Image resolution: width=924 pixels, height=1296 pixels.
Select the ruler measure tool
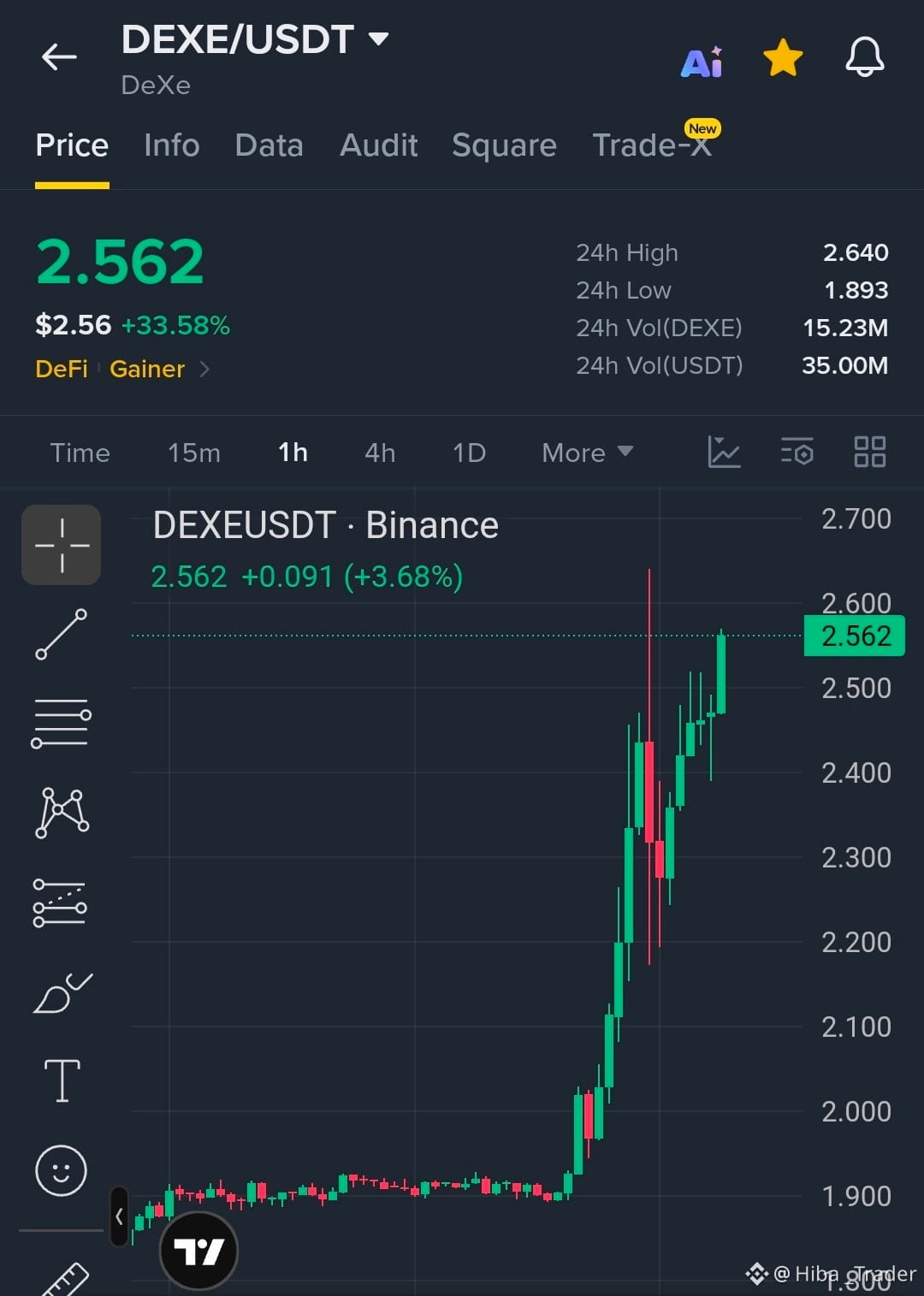tap(65, 1279)
